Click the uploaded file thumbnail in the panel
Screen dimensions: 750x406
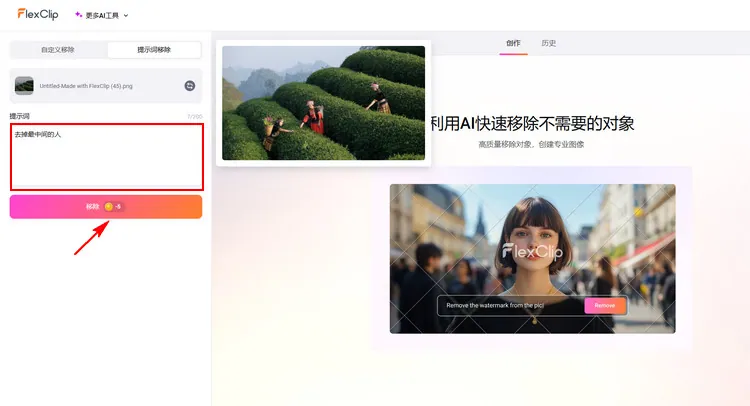click(x=24, y=86)
